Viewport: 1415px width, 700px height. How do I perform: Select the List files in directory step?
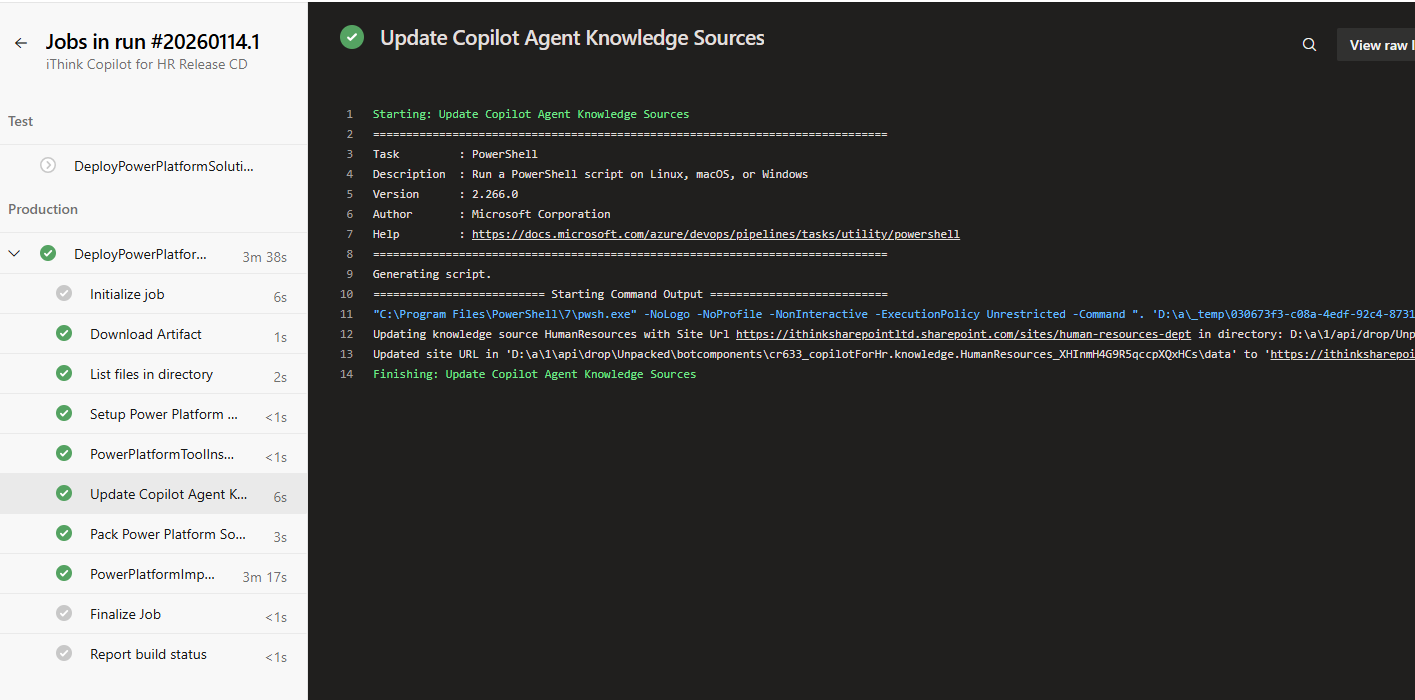click(x=151, y=374)
